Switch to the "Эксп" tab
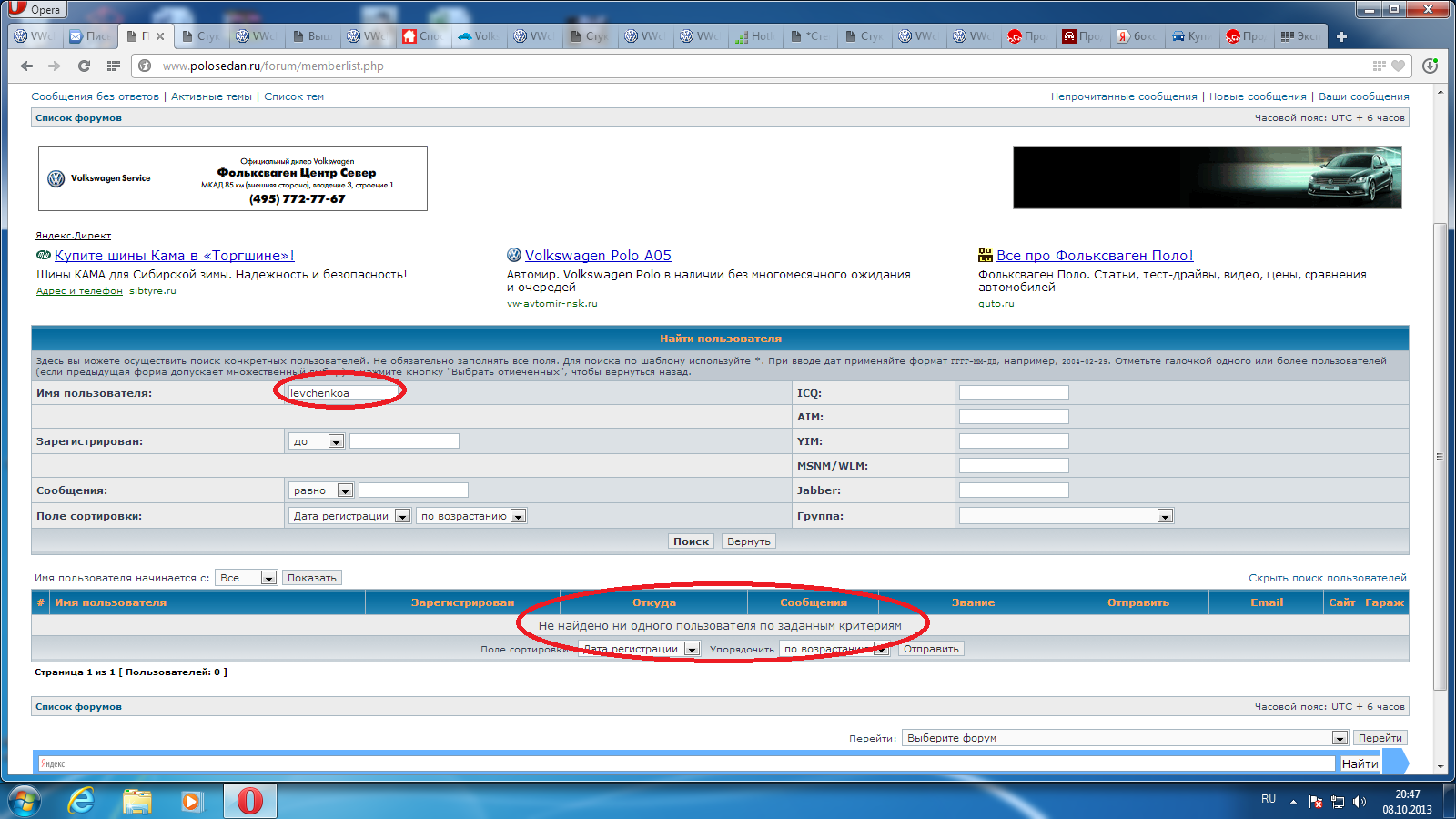The width and height of the screenshot is (1456, 819). pos(1301,36)
